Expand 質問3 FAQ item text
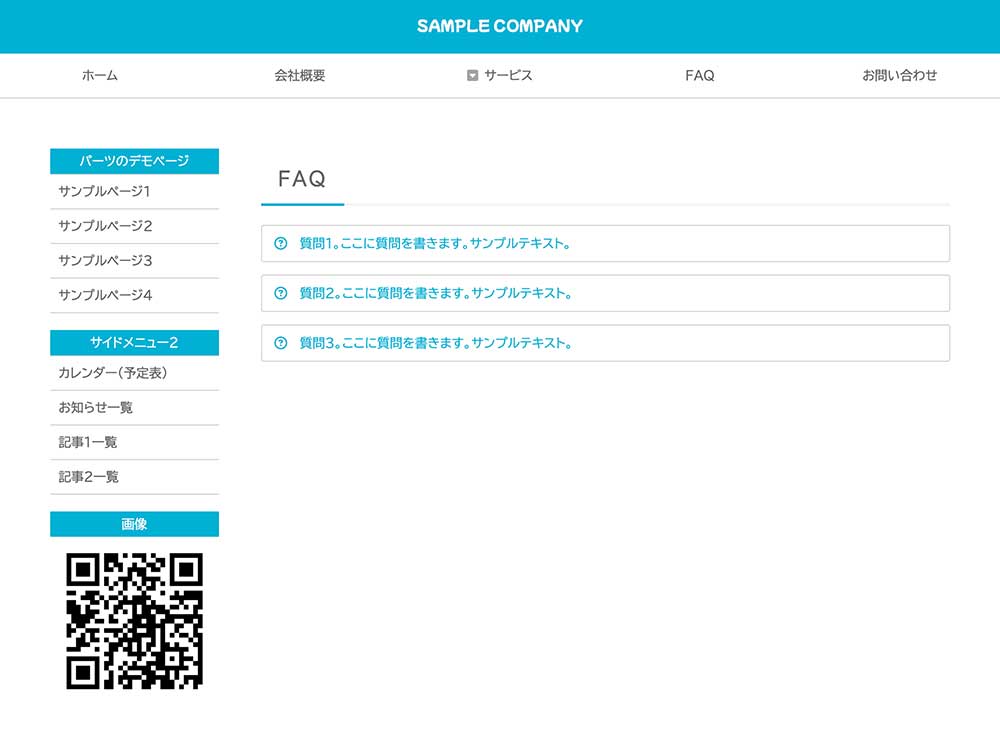The image size is (1000, 741). [436, 342]
